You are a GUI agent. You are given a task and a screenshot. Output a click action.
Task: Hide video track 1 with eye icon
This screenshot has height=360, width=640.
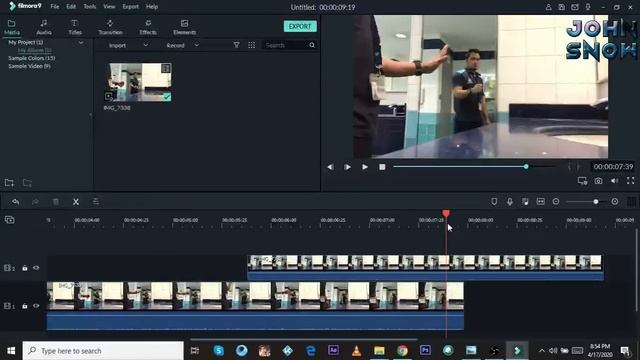(x=36, y=306)
